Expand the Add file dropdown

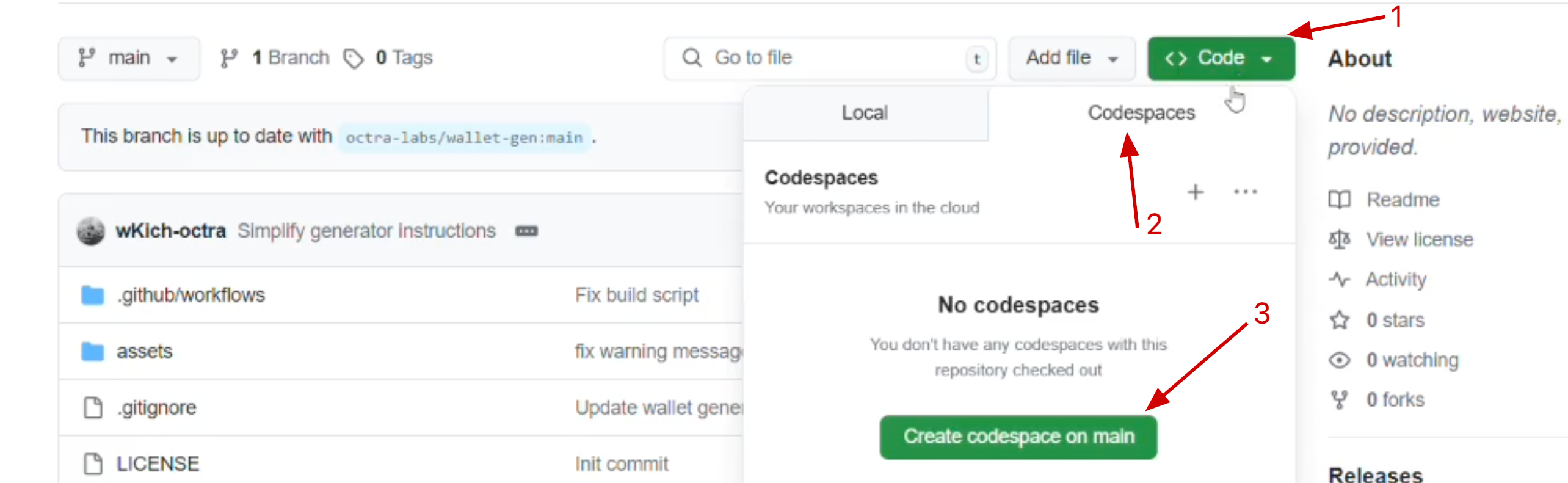[1072, 59]
